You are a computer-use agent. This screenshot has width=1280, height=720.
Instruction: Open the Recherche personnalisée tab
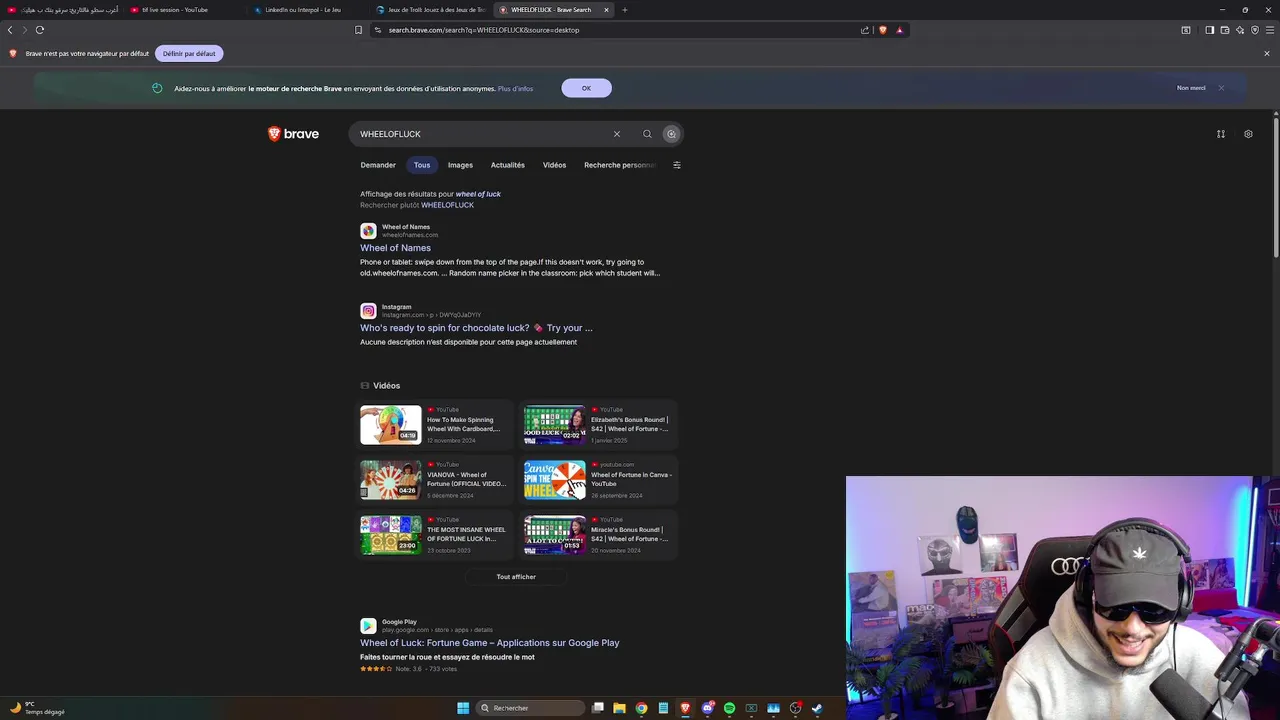(620, 165)
